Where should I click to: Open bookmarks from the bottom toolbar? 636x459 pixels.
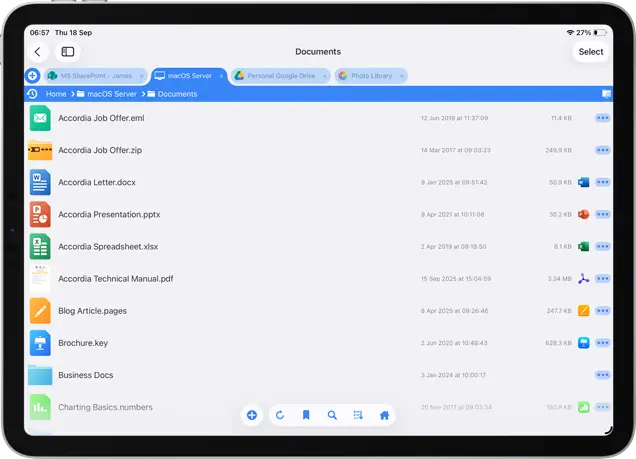(x=306, y=415)
